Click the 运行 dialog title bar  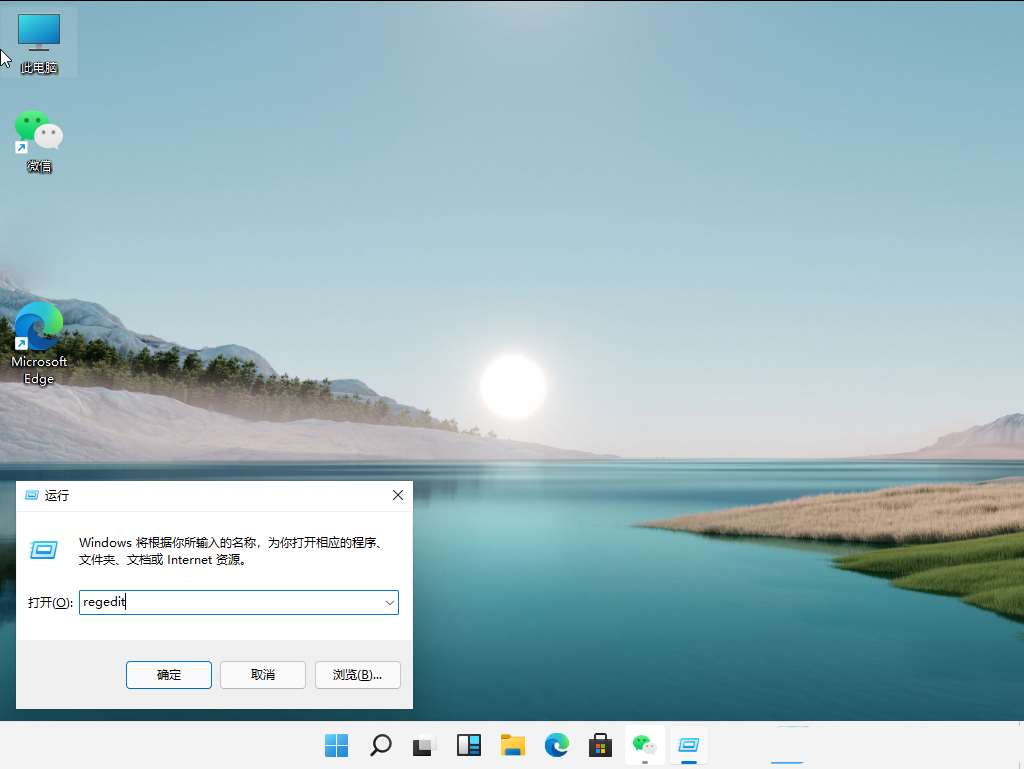(200, 495)
